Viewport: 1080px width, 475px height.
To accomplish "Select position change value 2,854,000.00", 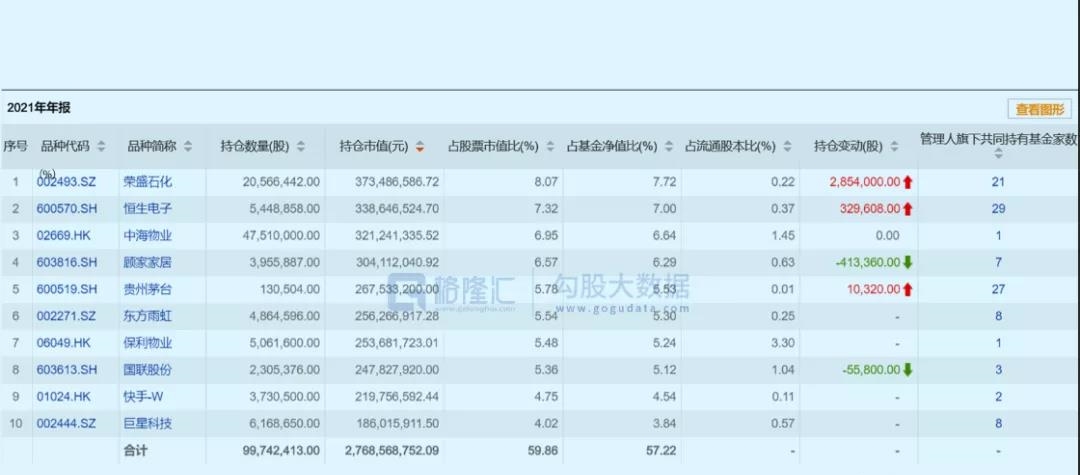I will [x=865, y=182].
